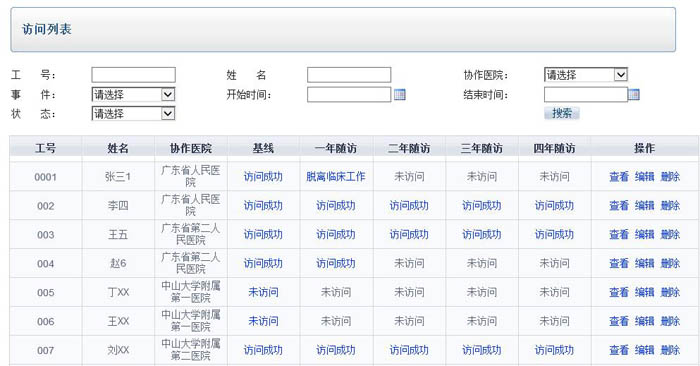Click 删除 for row 002

(670, 206)
